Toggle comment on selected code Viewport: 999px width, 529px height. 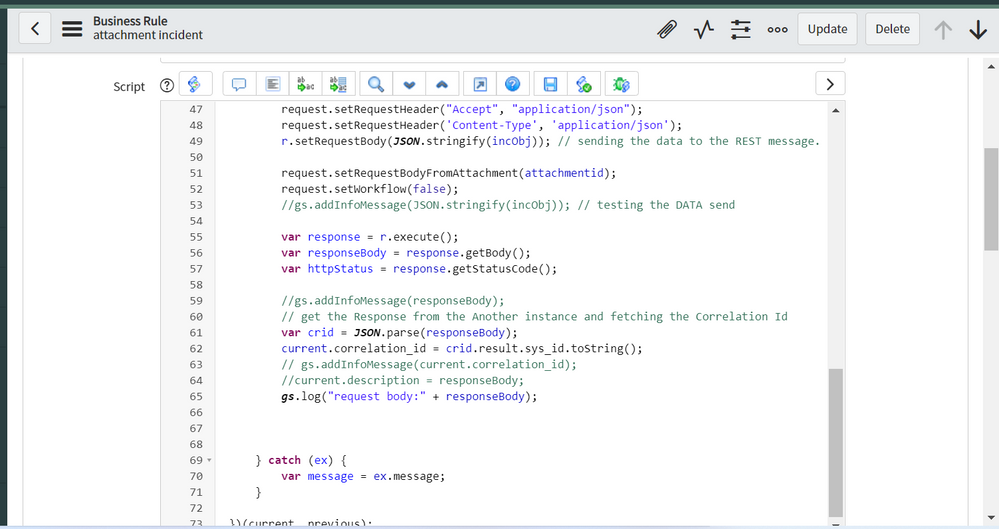coord(239,84)
